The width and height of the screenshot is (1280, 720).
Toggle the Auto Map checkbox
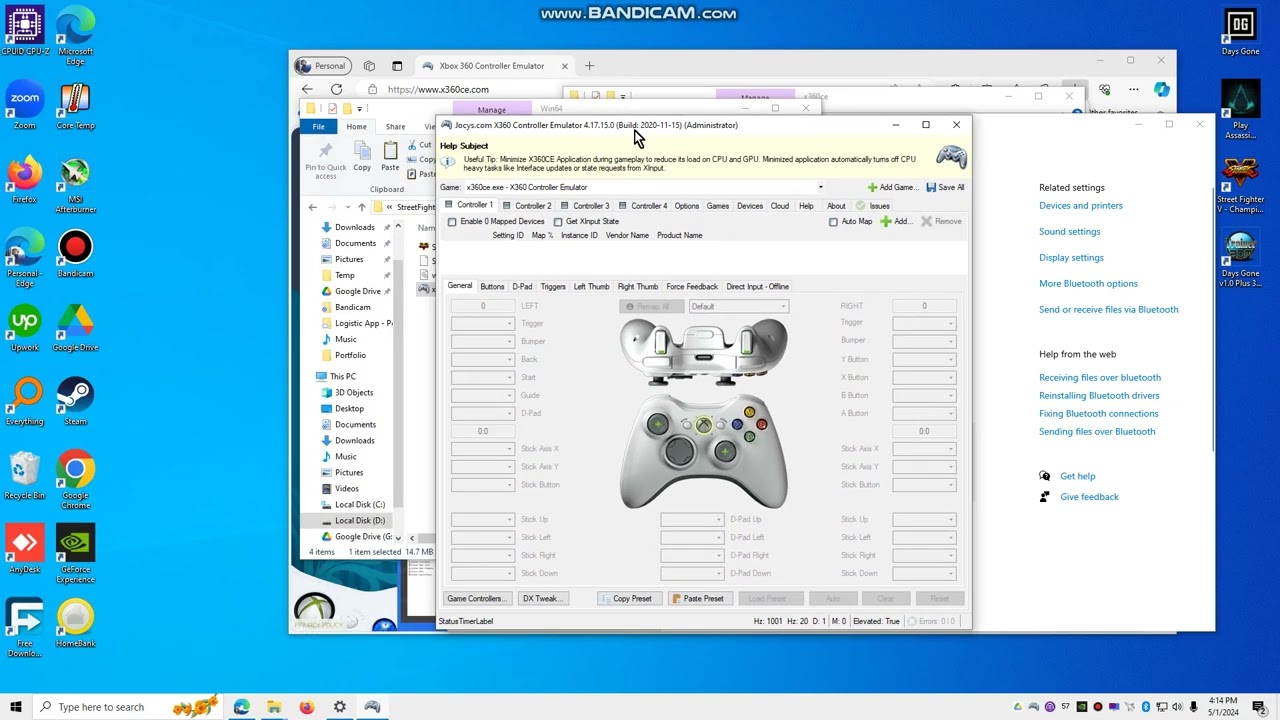pyautogui.click(x=833, y=222)
